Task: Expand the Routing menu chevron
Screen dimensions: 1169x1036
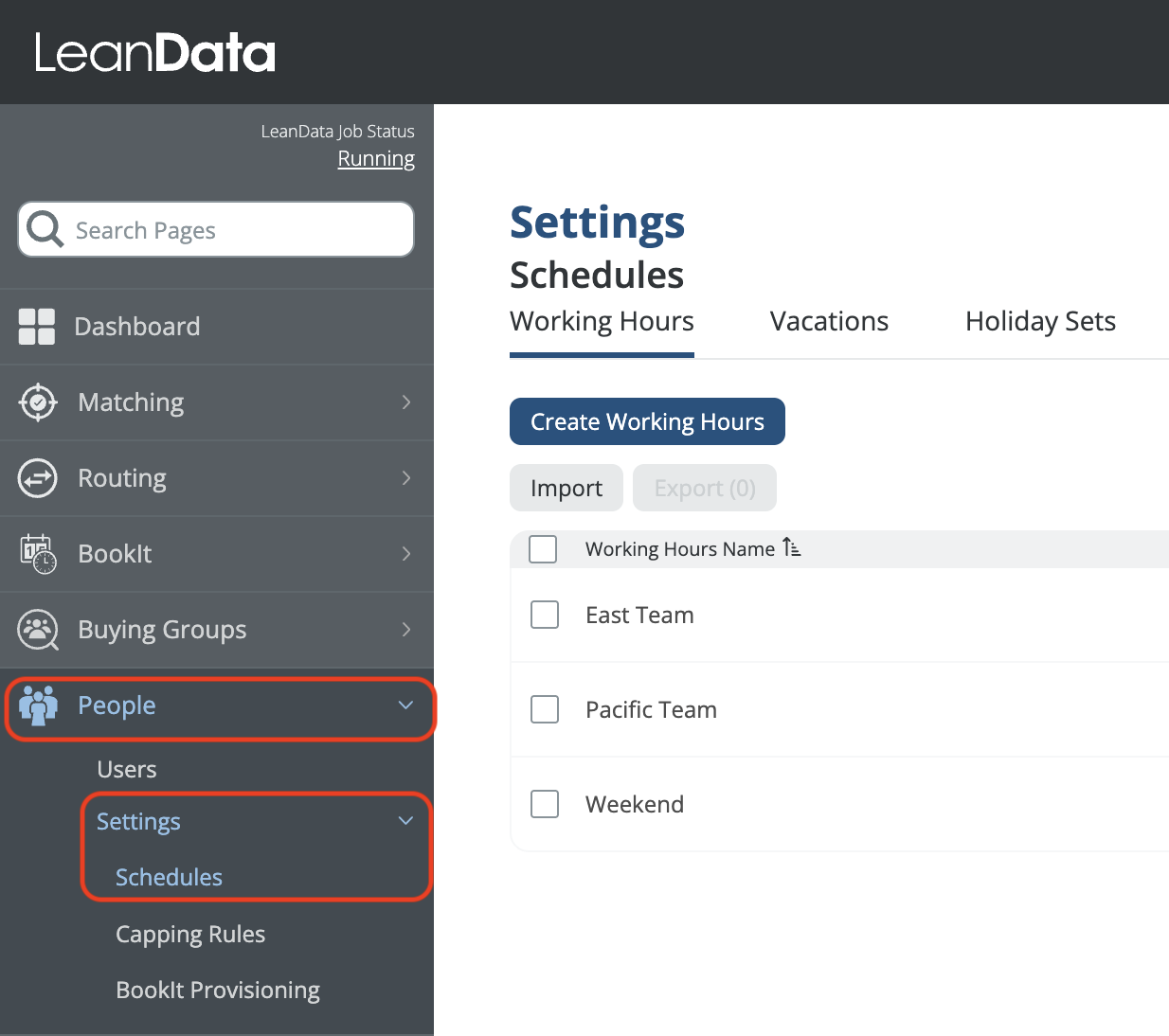Action: (x=406, y=478)
